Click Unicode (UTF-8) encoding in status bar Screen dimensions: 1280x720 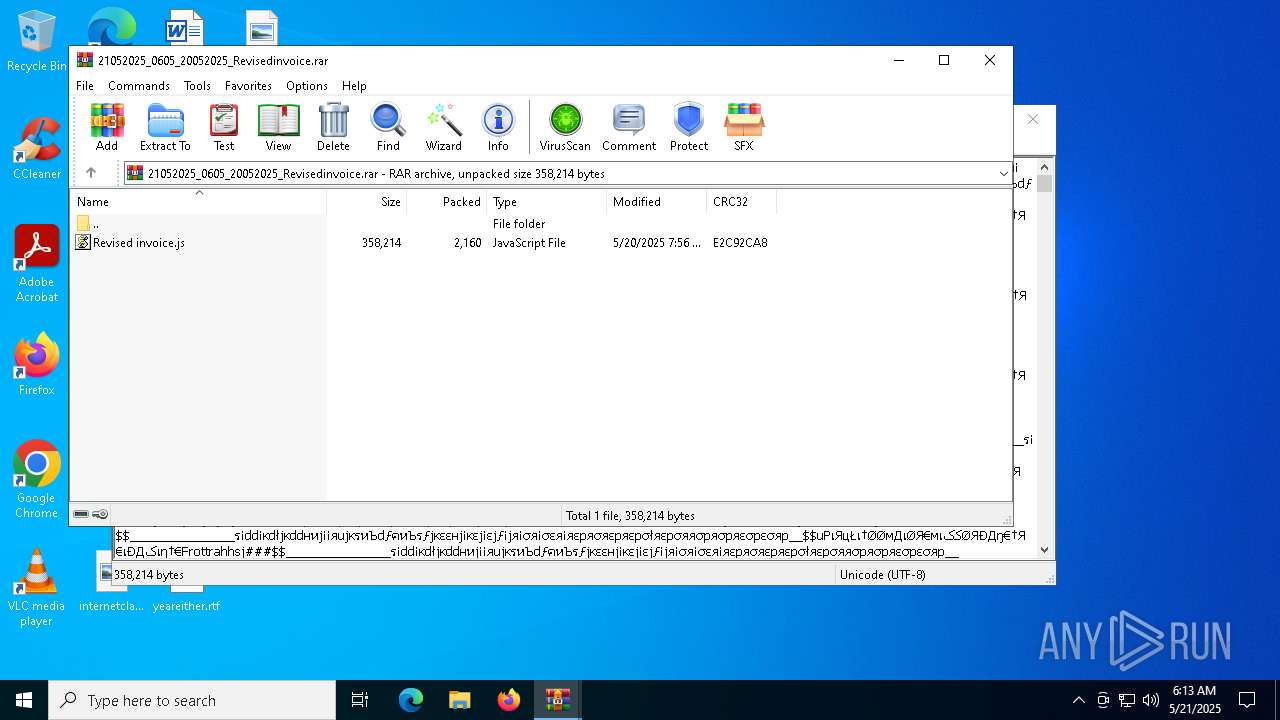click(883, 575)
